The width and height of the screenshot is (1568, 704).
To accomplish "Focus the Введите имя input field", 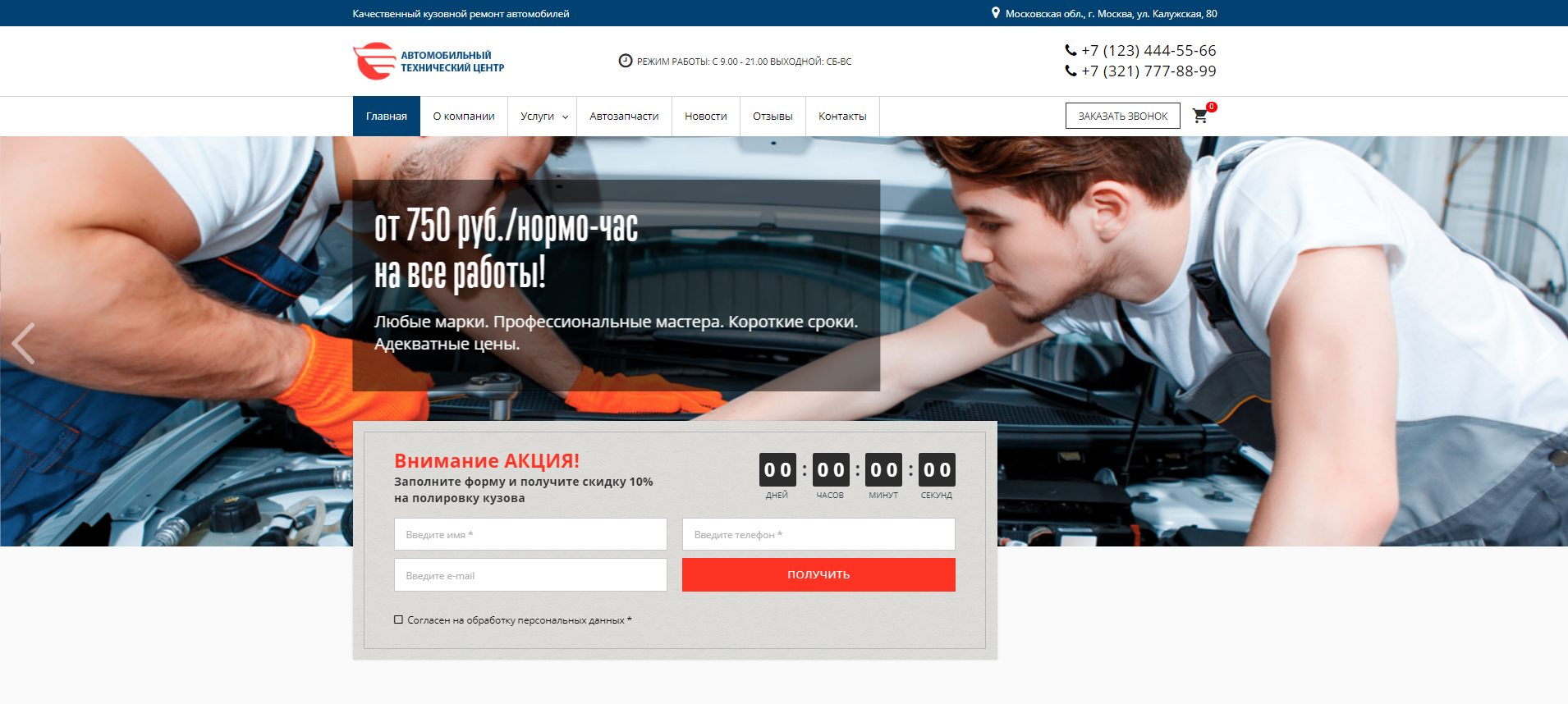I will 530,534.
